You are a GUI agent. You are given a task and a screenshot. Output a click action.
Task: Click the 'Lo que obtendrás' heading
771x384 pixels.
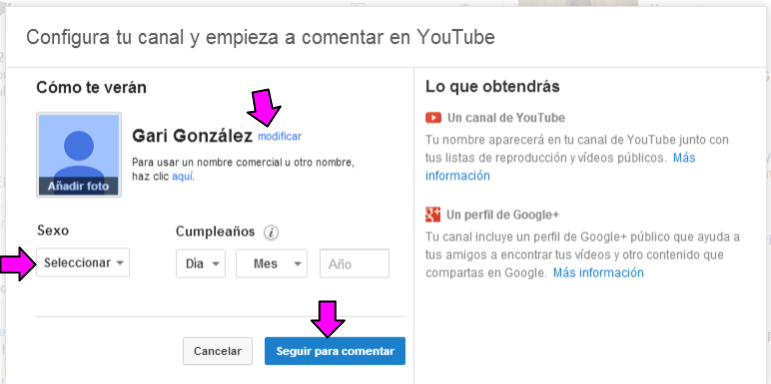(x=492, y=87)
